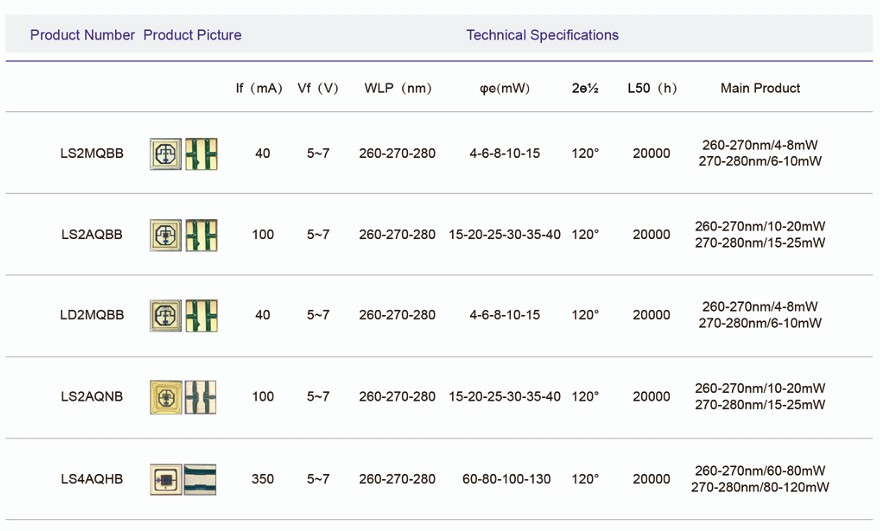Open the LS2AQBB front-side chip picture
The image size is (880, 531).
click(x=166, y=235)
